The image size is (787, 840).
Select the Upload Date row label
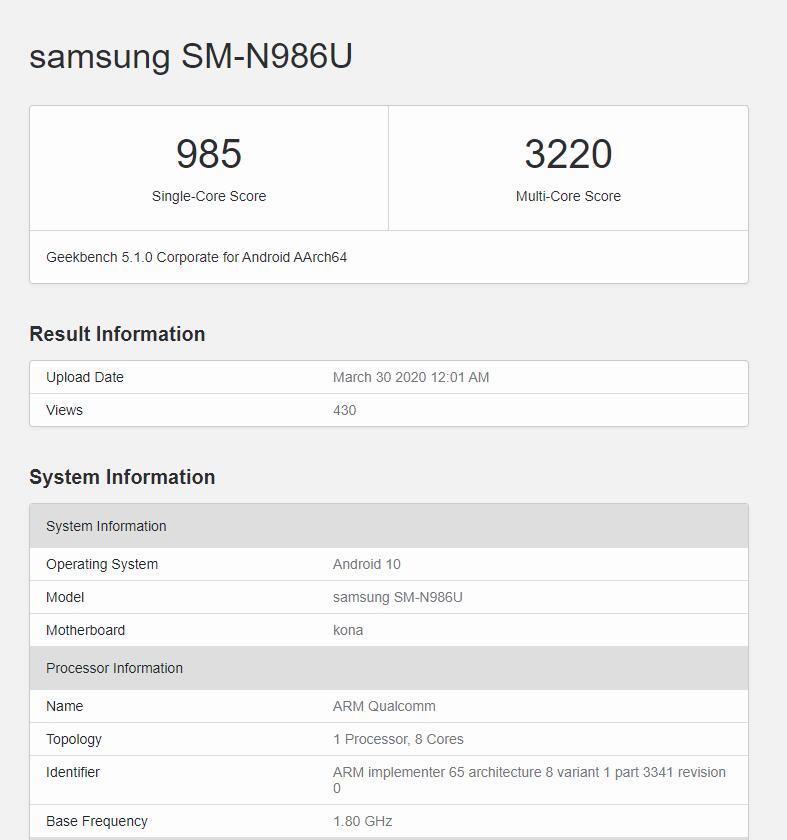coord(85,377)
